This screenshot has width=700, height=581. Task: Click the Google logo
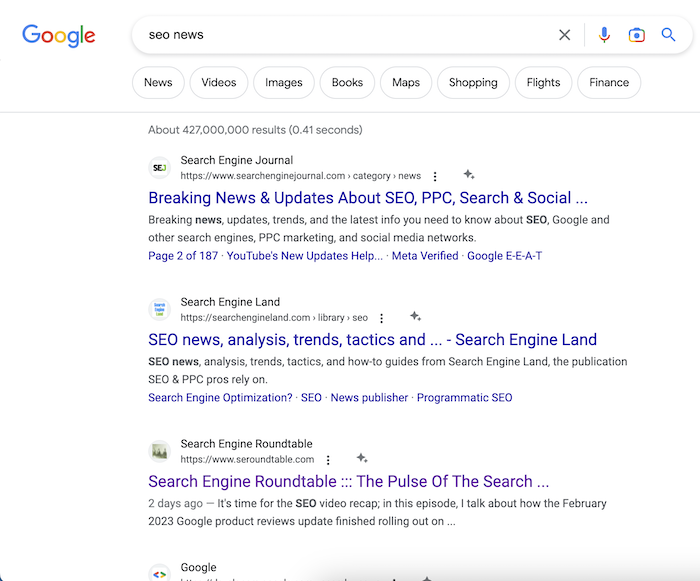59,36
